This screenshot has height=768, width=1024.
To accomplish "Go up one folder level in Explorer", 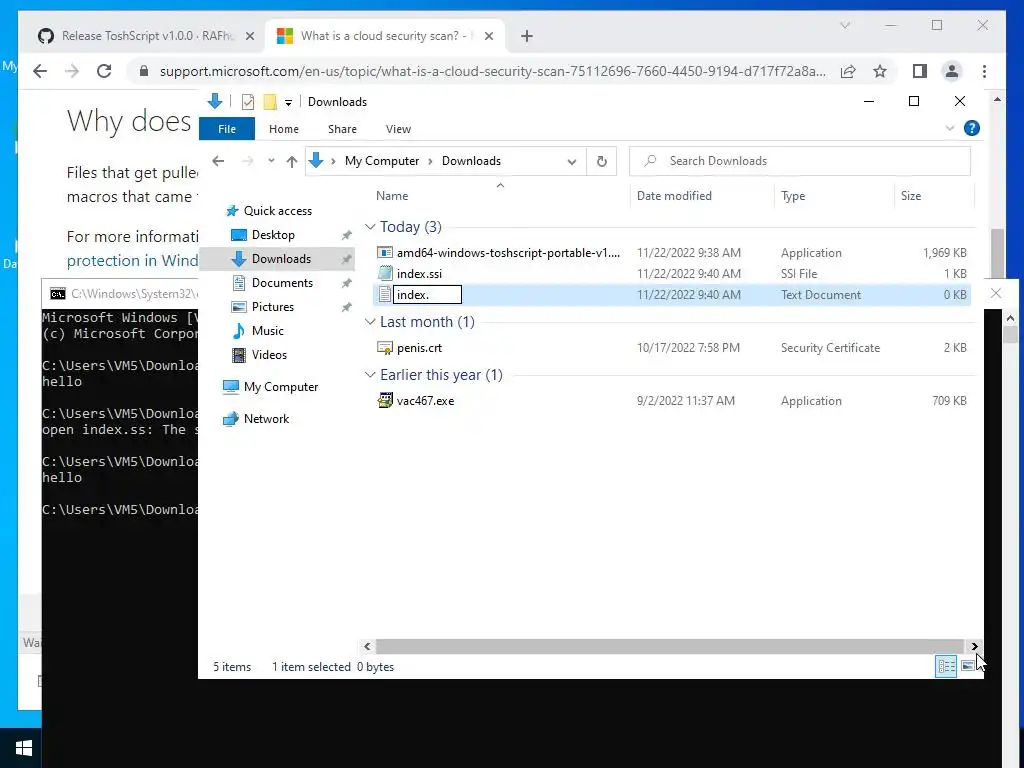I will click(291, 161).
